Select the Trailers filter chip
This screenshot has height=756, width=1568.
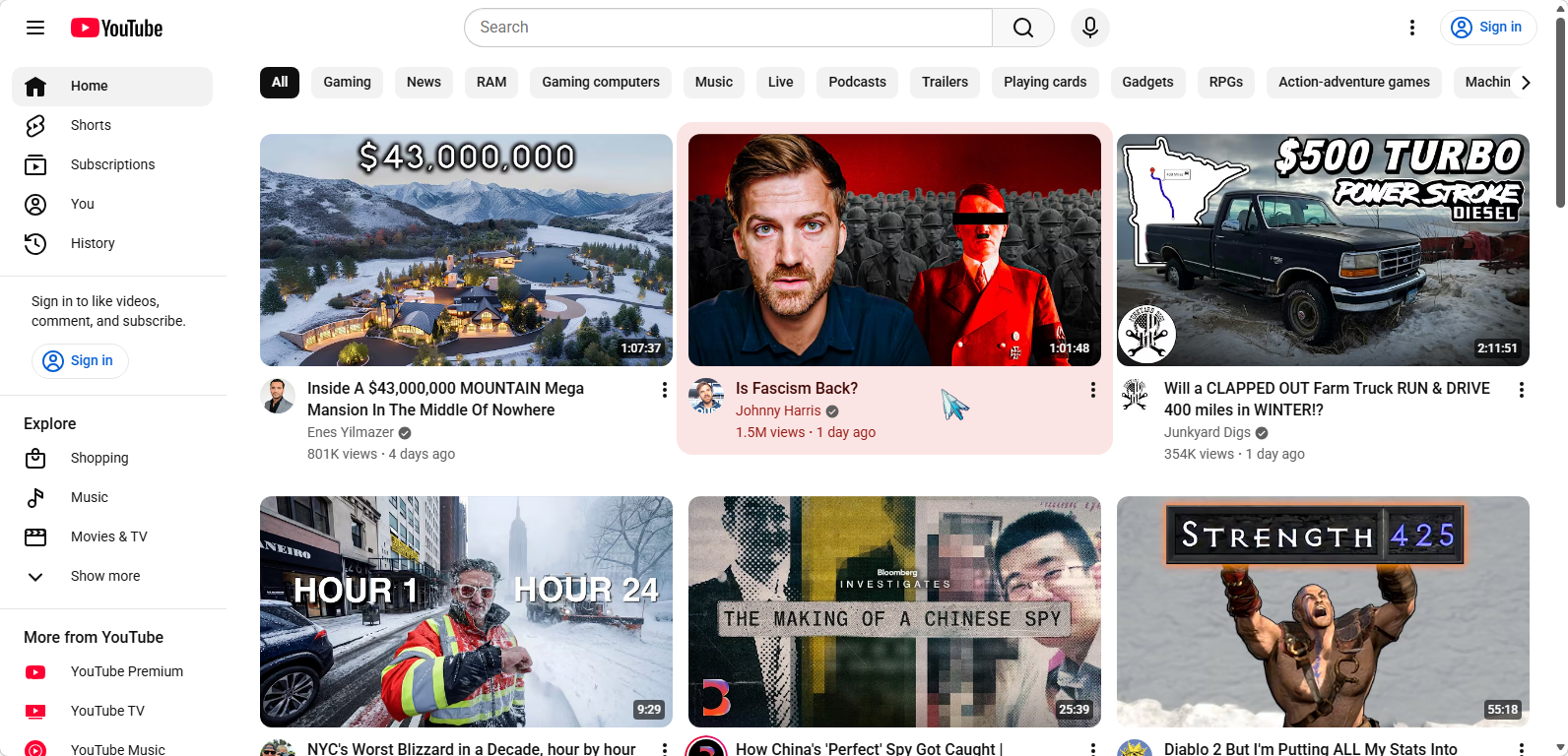click(x=946, y=83)
